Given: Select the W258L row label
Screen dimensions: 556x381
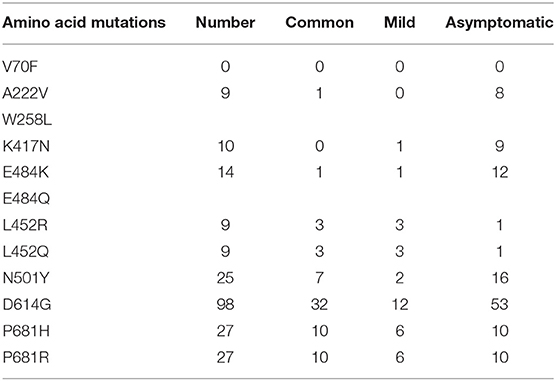Looking at the screenshot, I should (27, 120).
